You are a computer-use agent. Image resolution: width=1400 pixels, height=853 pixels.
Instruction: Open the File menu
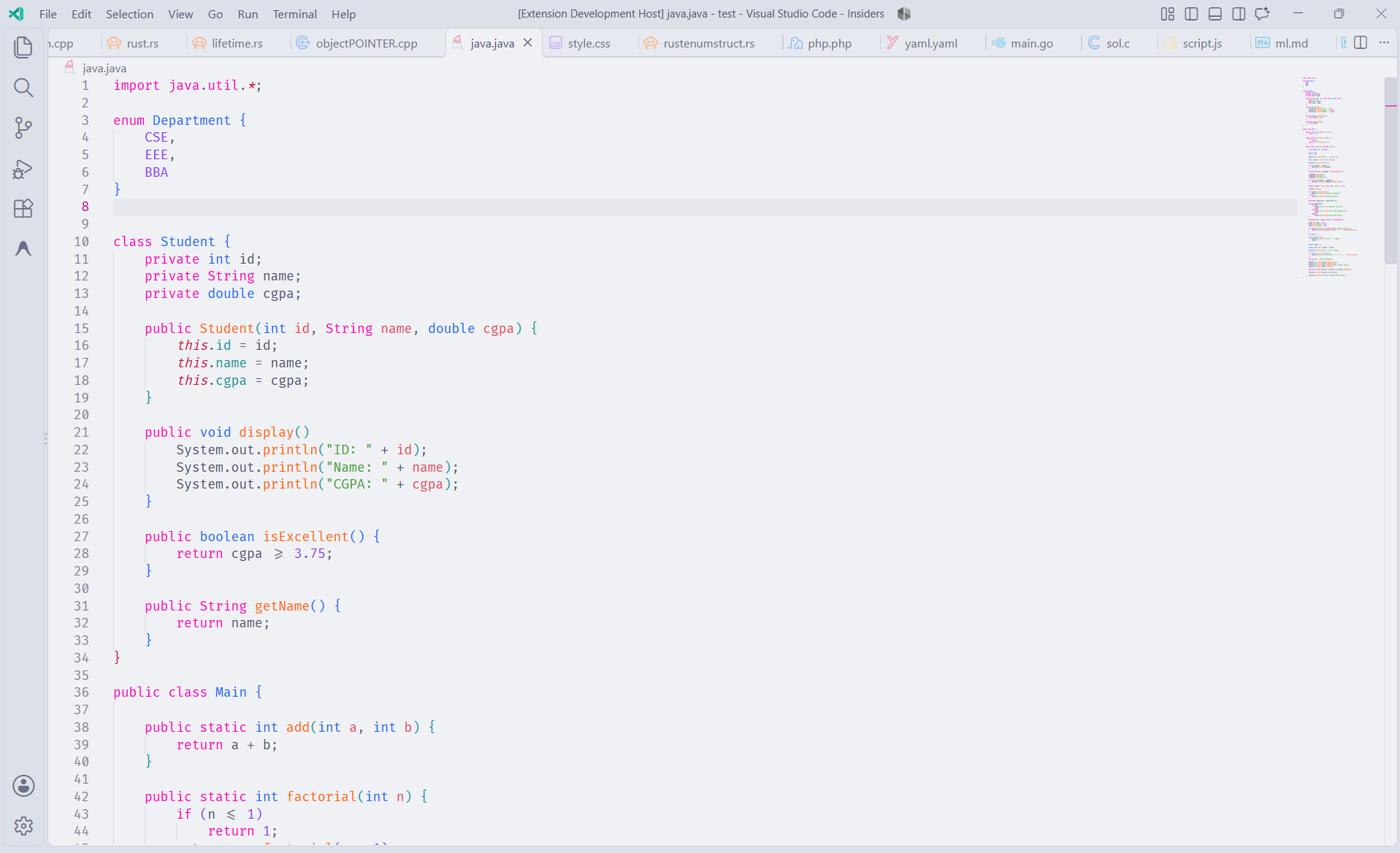click(x=48, y=14)
